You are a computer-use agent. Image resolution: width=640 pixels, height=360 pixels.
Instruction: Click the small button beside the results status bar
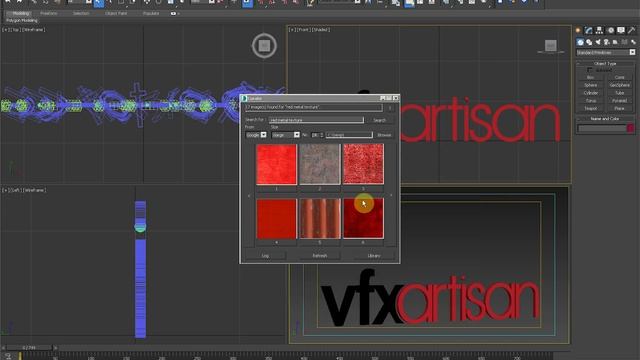(390, 108)
